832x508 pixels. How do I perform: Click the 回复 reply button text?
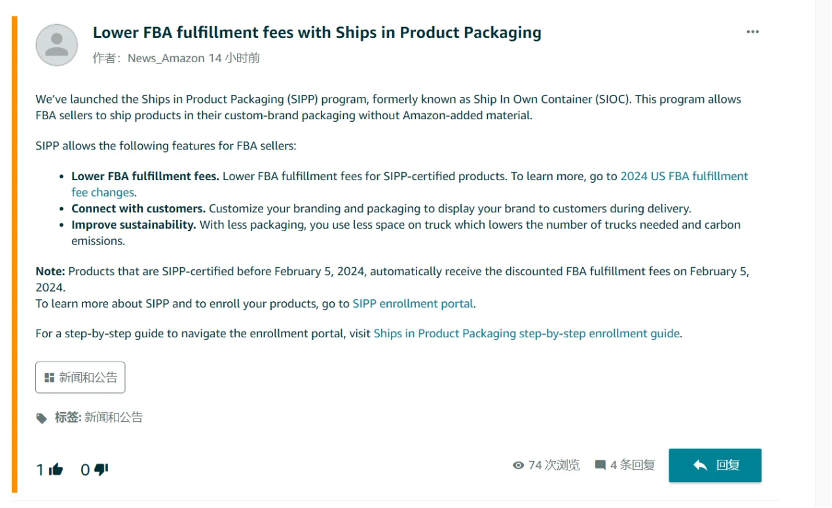[727, 465]
